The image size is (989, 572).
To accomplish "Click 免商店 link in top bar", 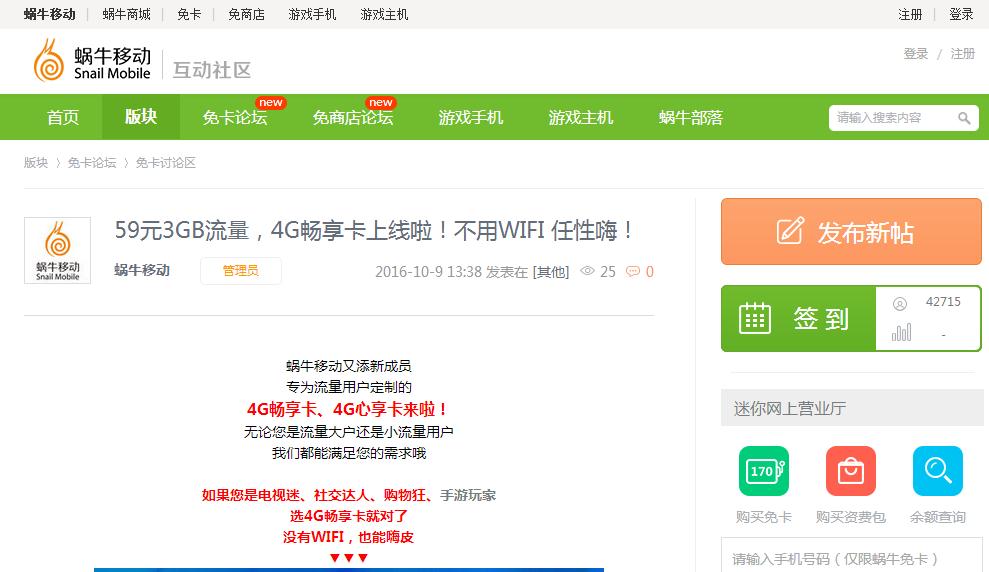I will (246, 14).
